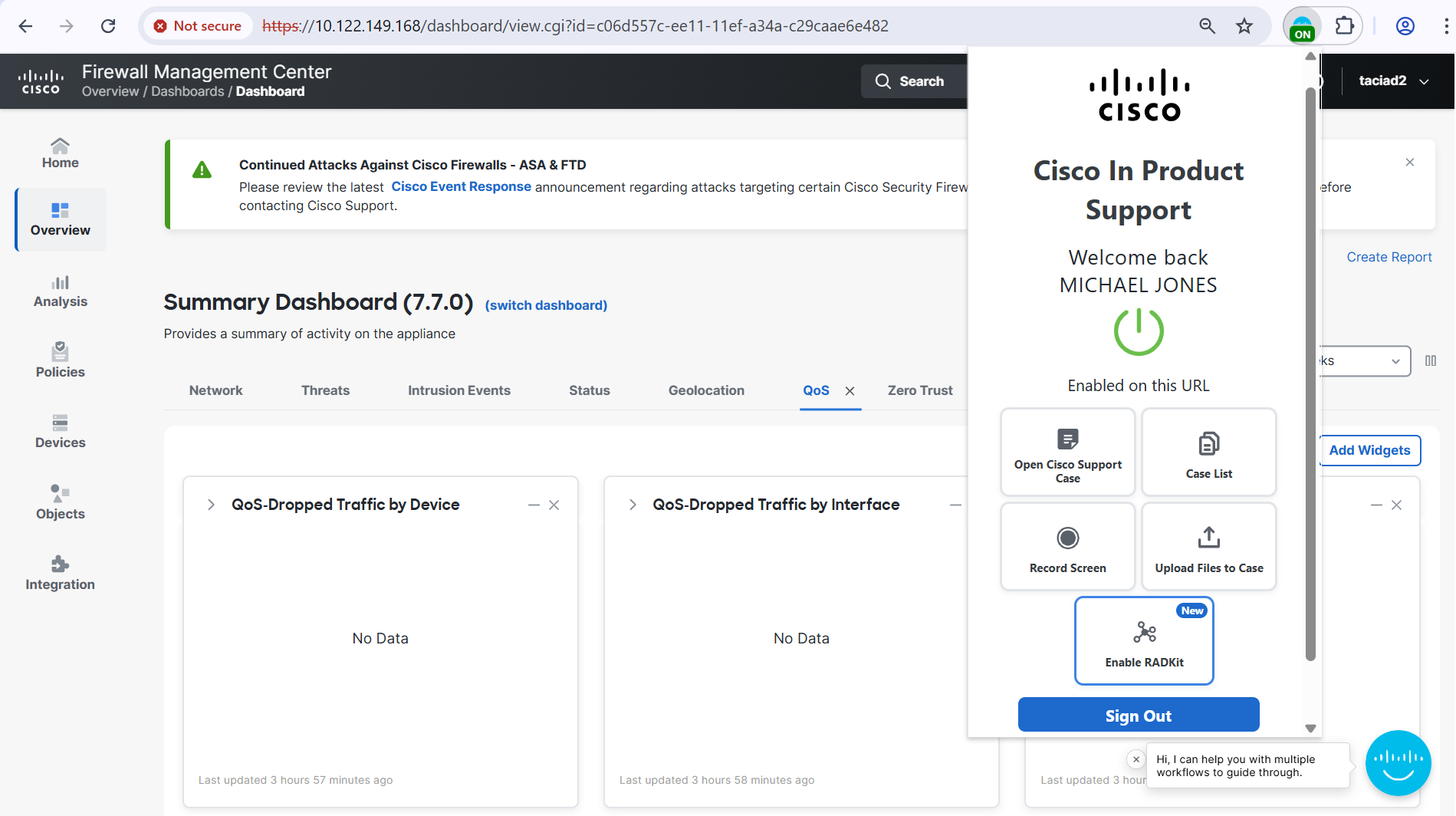The image size is (1456, 816).
Task: Pause dashboard refresh using the pause icon
Action: click(1431, 360)
